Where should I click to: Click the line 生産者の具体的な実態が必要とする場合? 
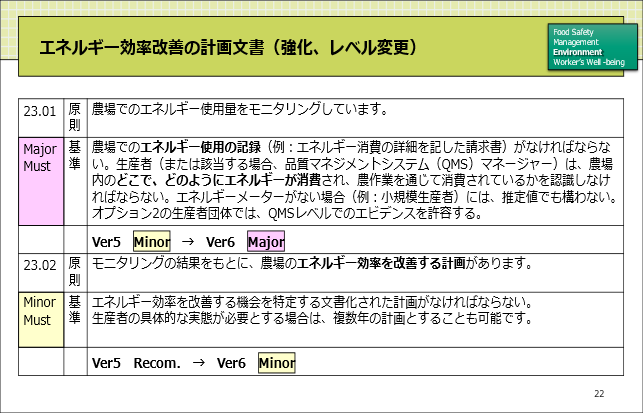(x=312, y=318)
